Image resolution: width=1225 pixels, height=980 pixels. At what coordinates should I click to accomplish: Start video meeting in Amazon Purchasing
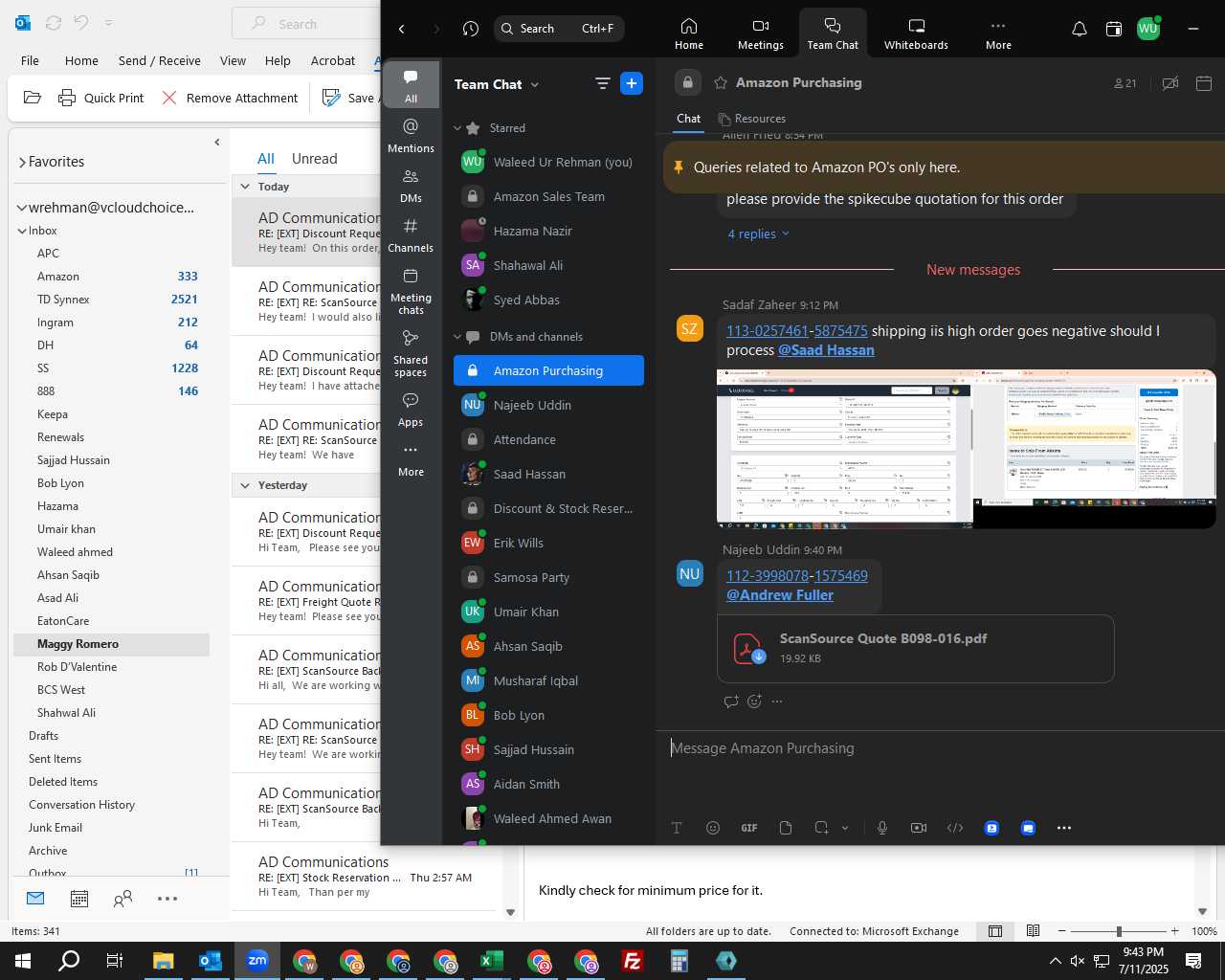coord(1169,83)
